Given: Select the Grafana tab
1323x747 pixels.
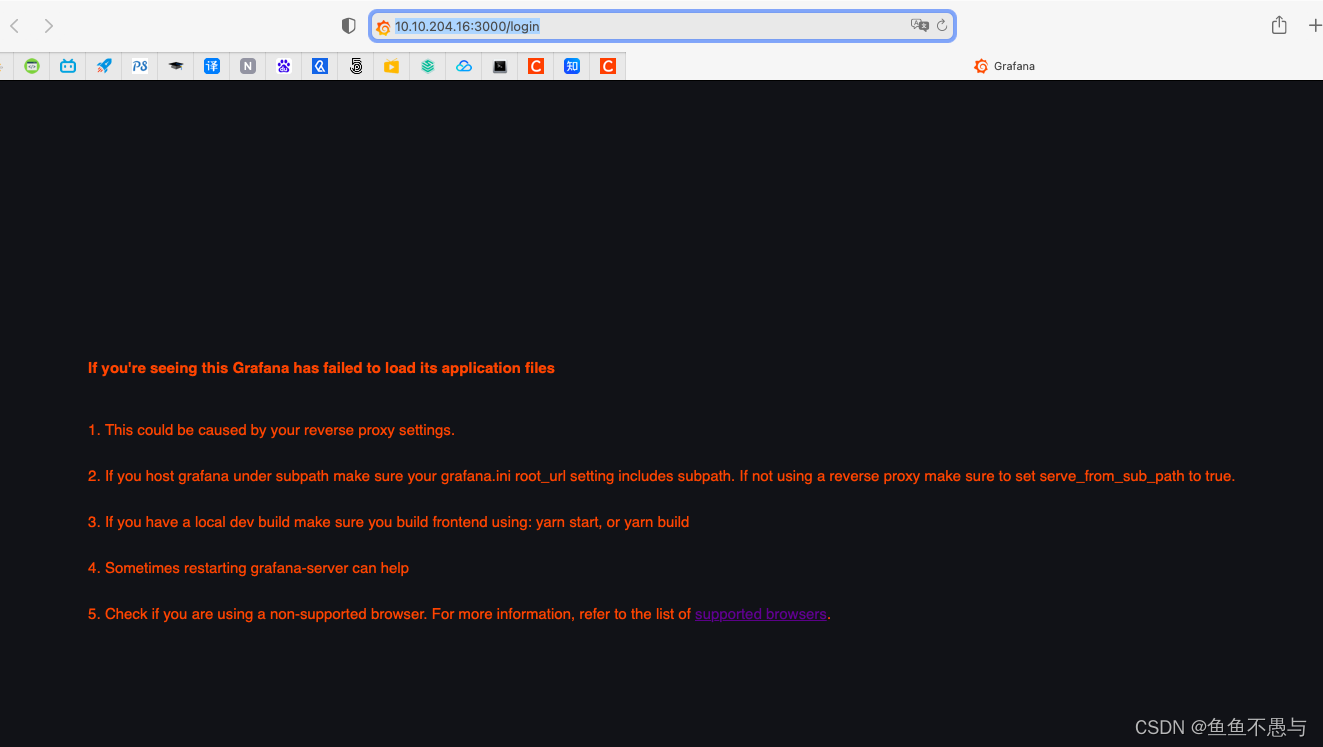Looking at the screenshot, I should (1004, 66).
